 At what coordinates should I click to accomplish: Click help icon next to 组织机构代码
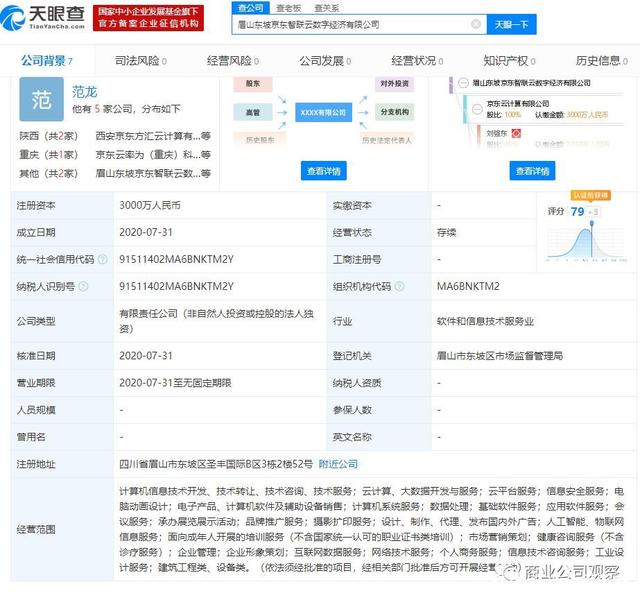[400, 287]
